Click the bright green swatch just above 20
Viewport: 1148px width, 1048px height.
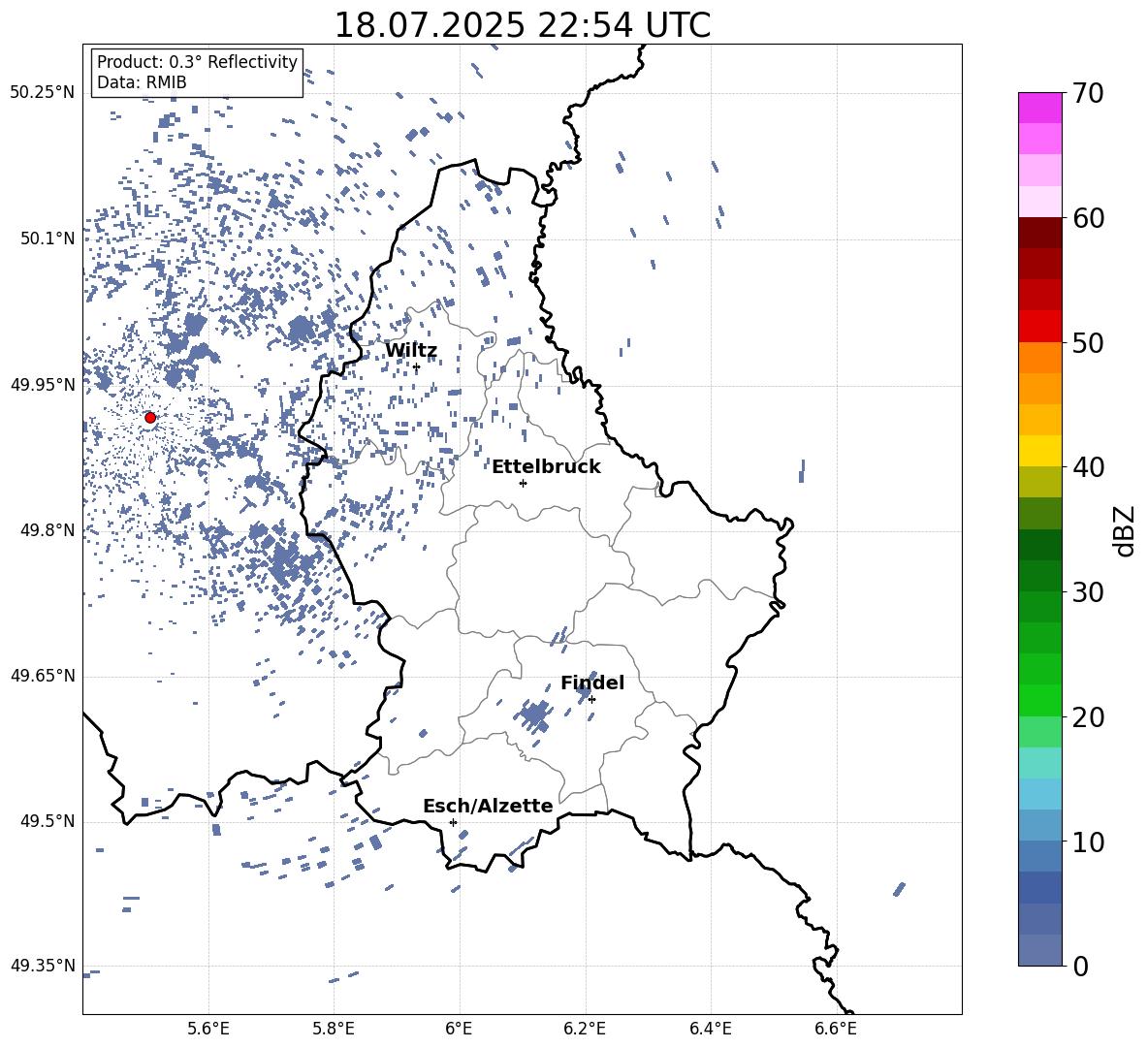[x=1039, y=700]
